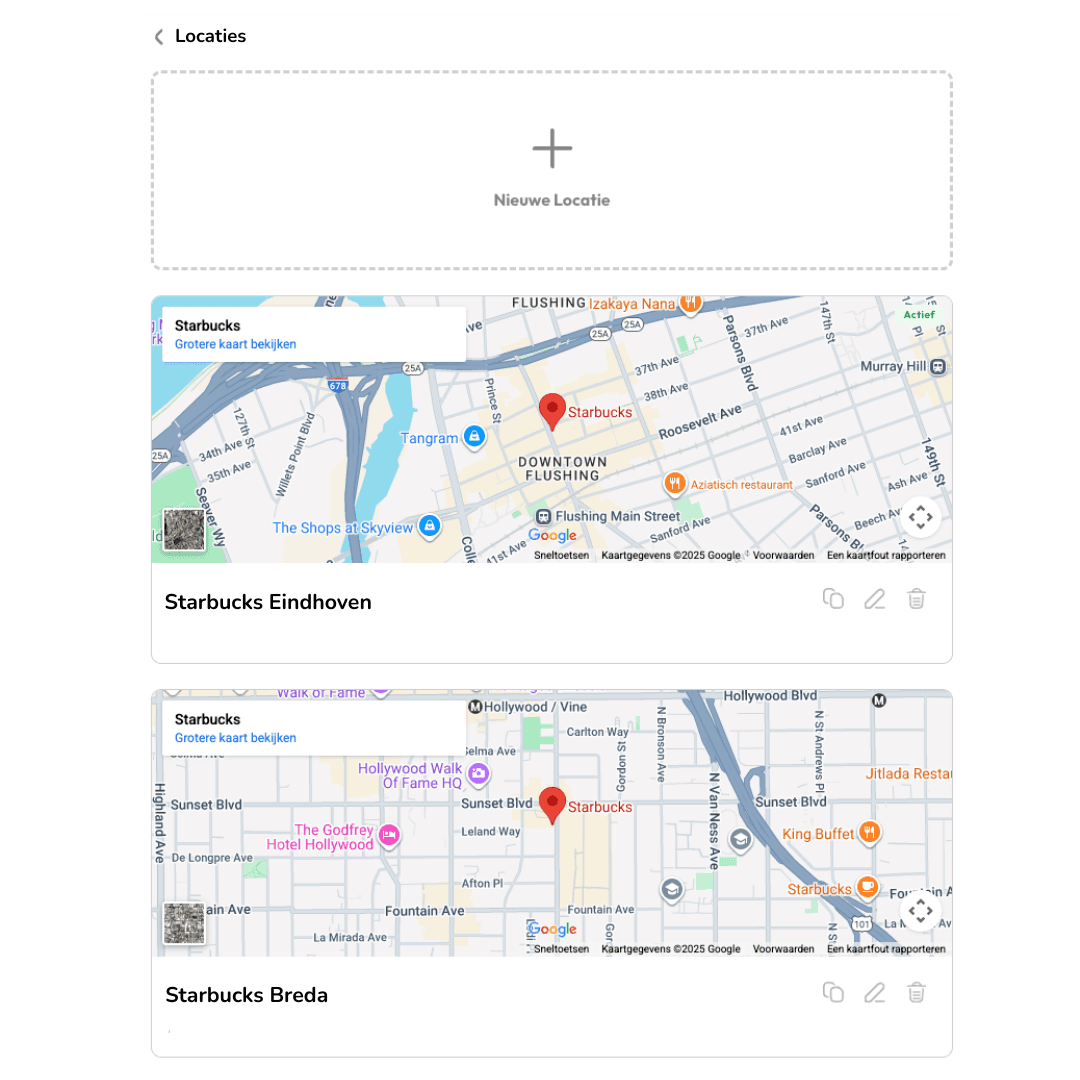The width and height of the screenshot is (1080, 1080).
Task: Delete the Starbucks Eindhoven location
Action: click(916, 599)
